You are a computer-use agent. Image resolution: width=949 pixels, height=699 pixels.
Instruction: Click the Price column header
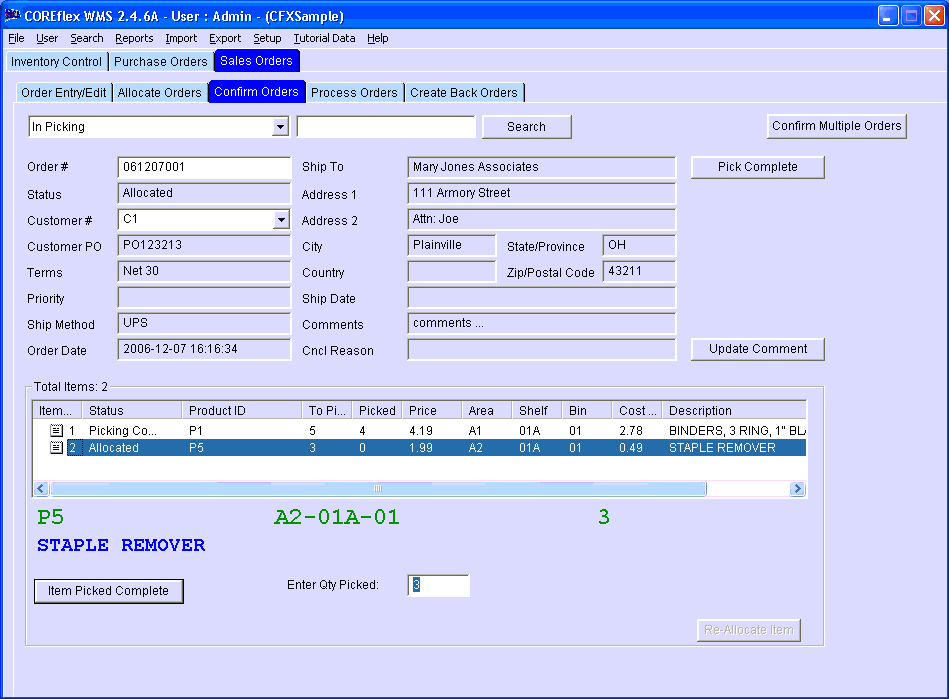click(x=432, y=410)
